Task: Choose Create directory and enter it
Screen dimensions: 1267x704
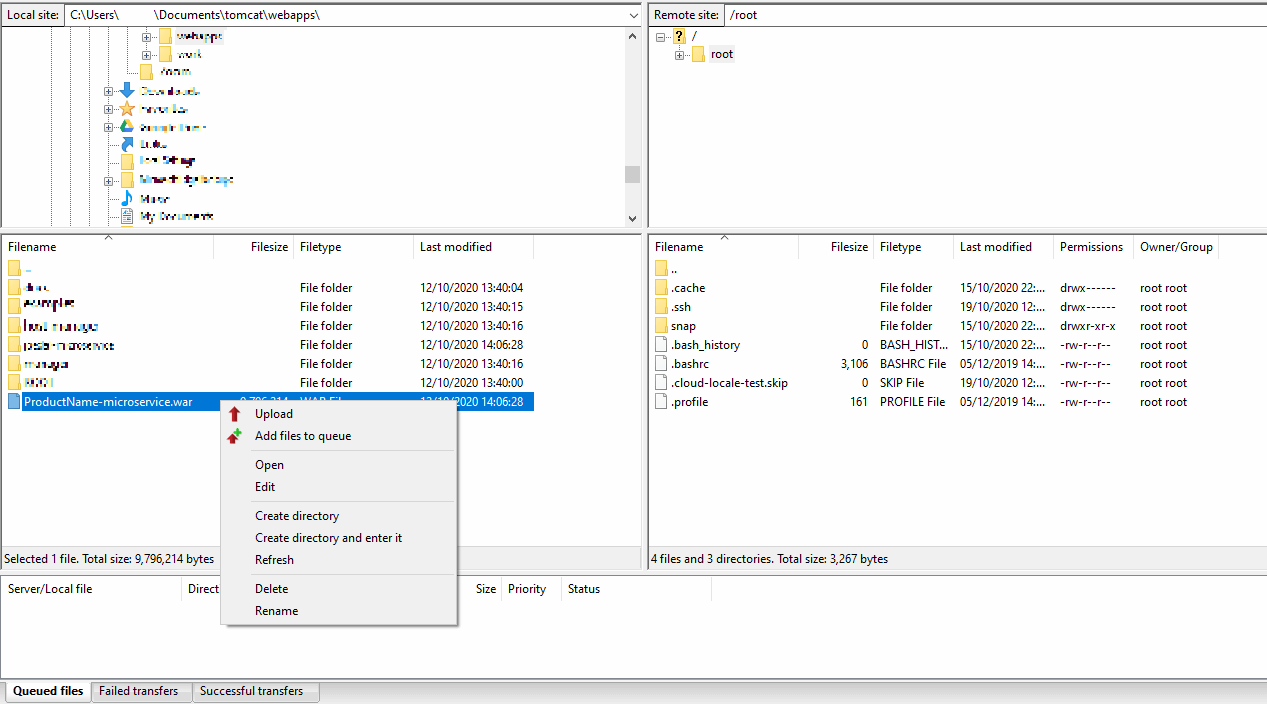Action: pos(330,537)
